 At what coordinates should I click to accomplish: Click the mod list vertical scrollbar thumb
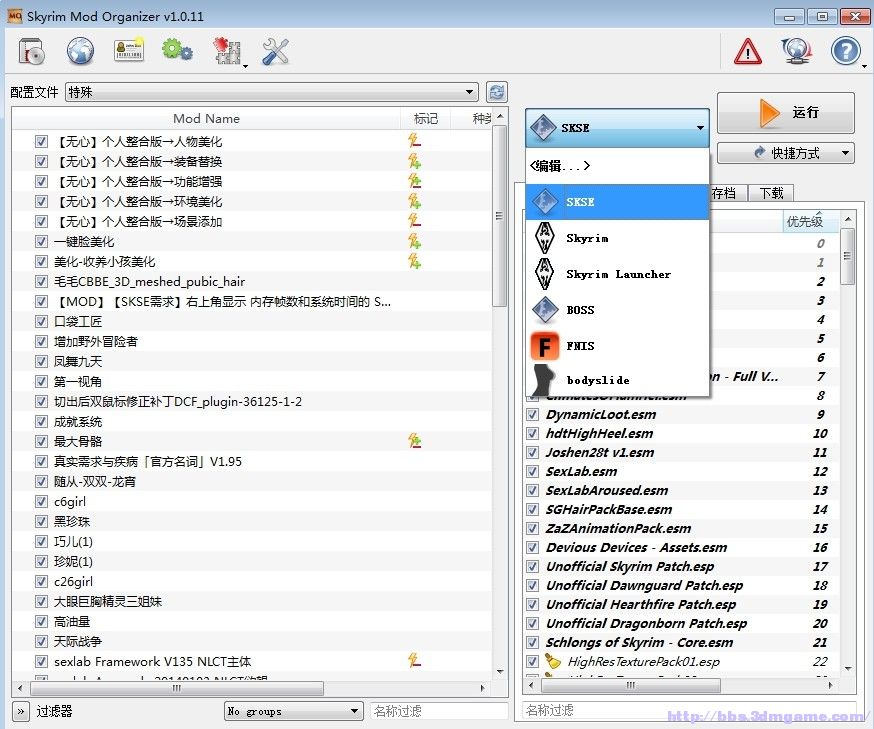(x=499, y=216)
